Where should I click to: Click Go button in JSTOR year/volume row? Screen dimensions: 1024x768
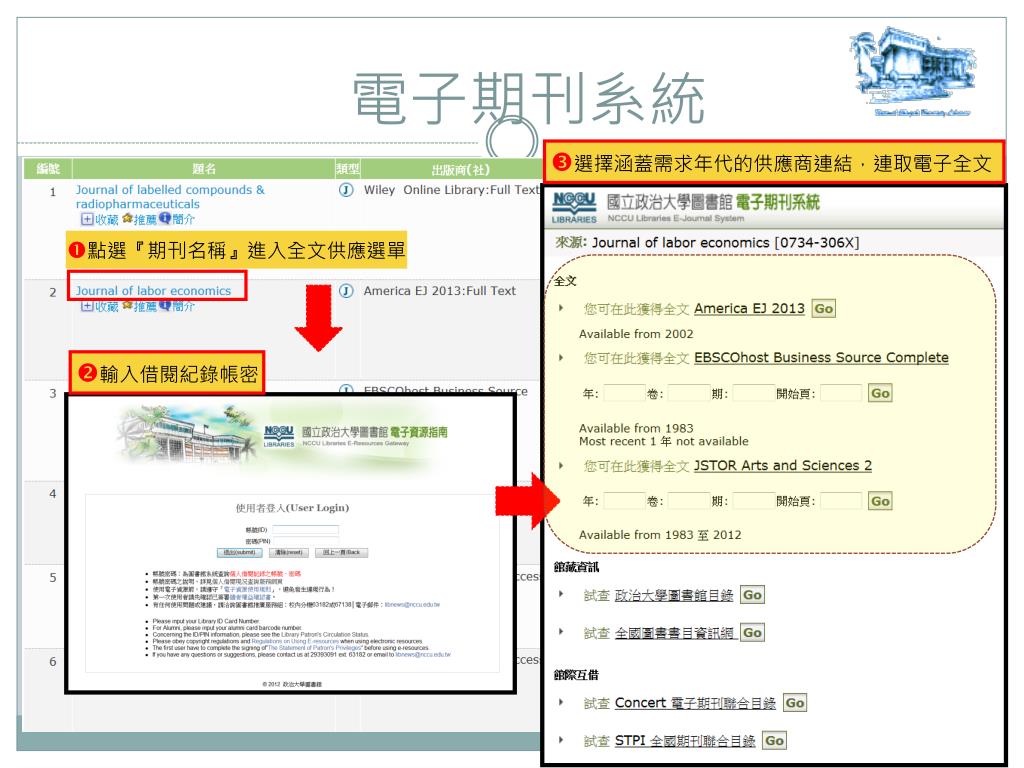pyautogui.click(x=880, y=502)
